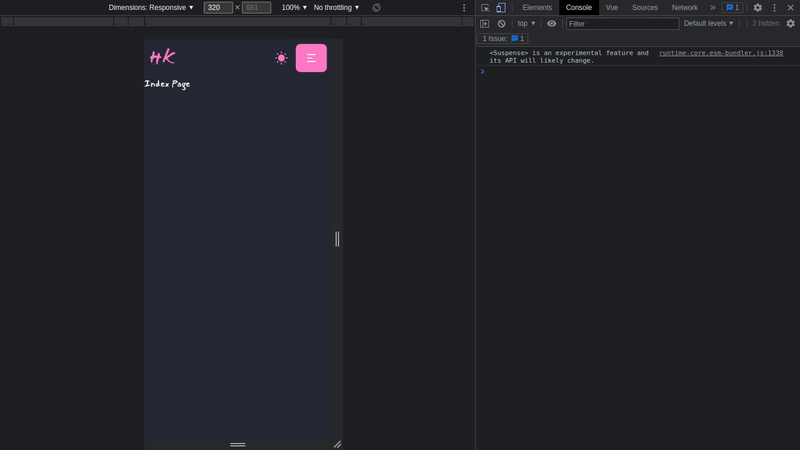The height and width of the screenshot is (450, 800).
Task: Click the HK logo in the page header
Action: tap(162, 57)
